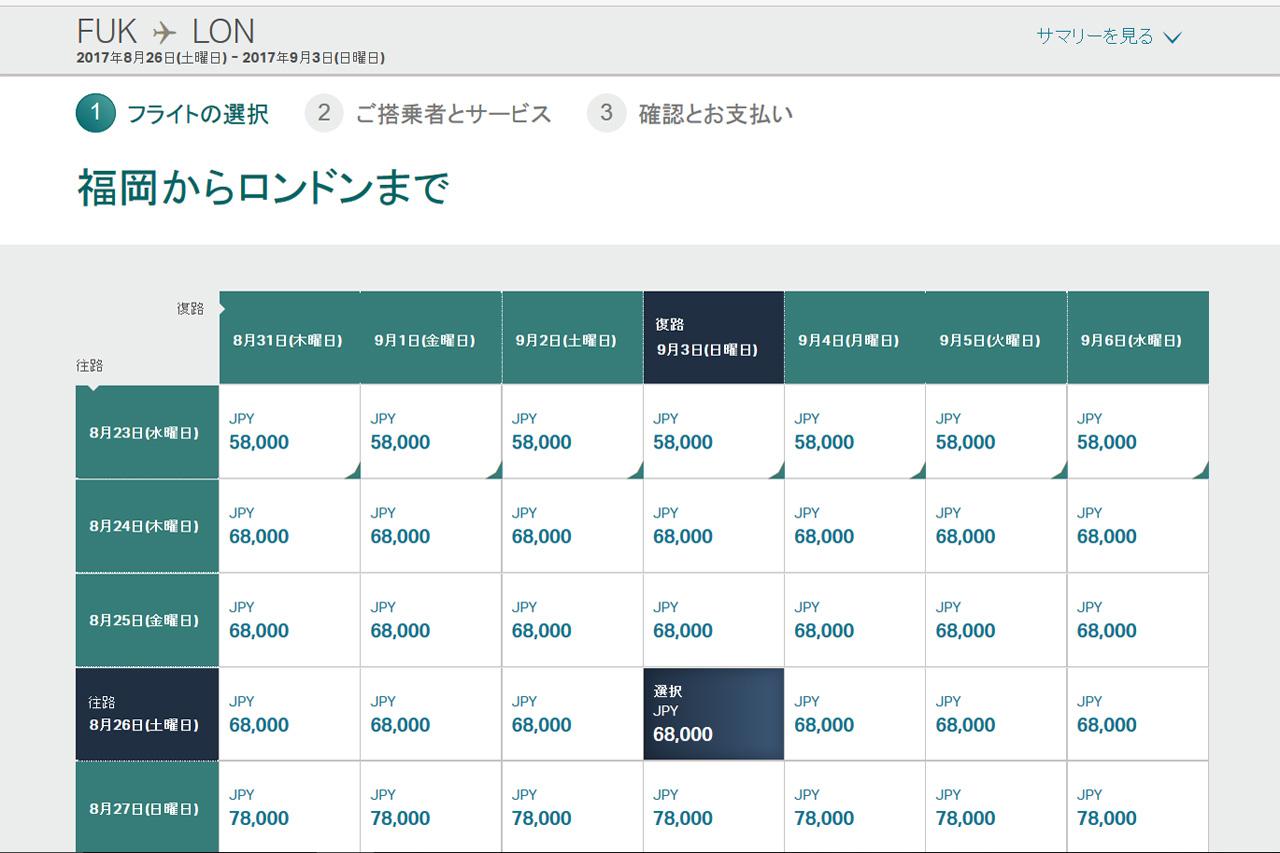The height and width of the screenshot is (853, 1280).
Task: Choose 78,000 fare for 8月27日 and 9月5日
Action: coord(996,807)
